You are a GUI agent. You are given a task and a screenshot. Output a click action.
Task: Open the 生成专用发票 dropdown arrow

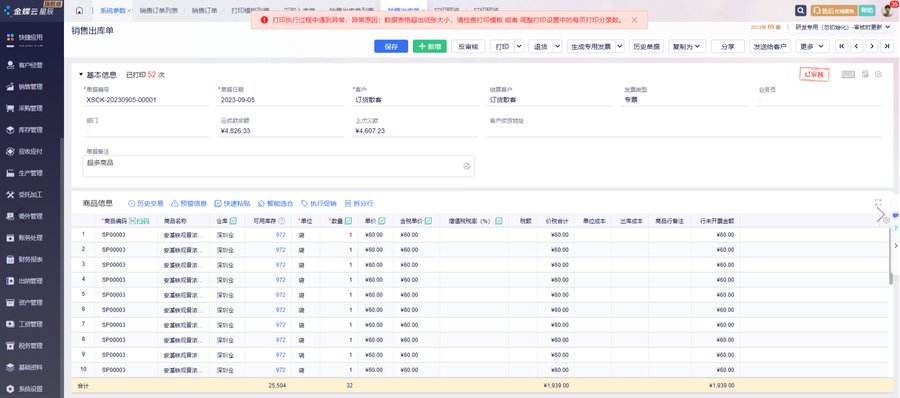(619, 47)
